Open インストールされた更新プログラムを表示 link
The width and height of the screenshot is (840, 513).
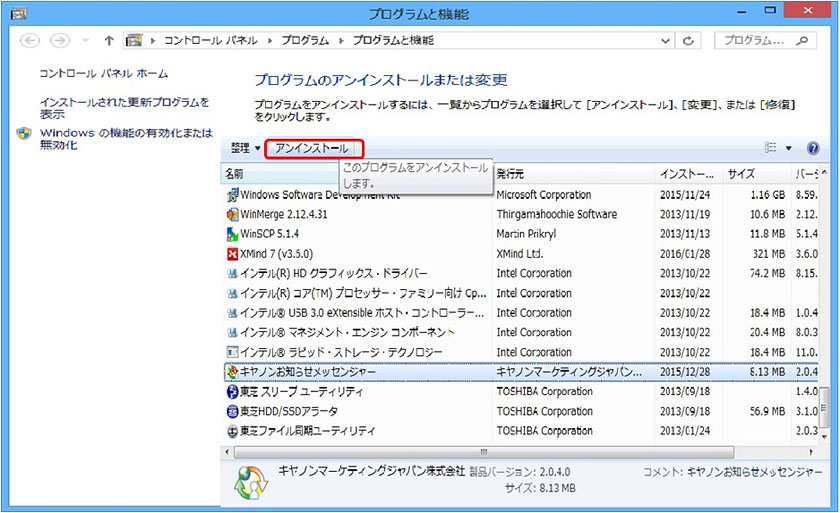[x=124, y=108]
